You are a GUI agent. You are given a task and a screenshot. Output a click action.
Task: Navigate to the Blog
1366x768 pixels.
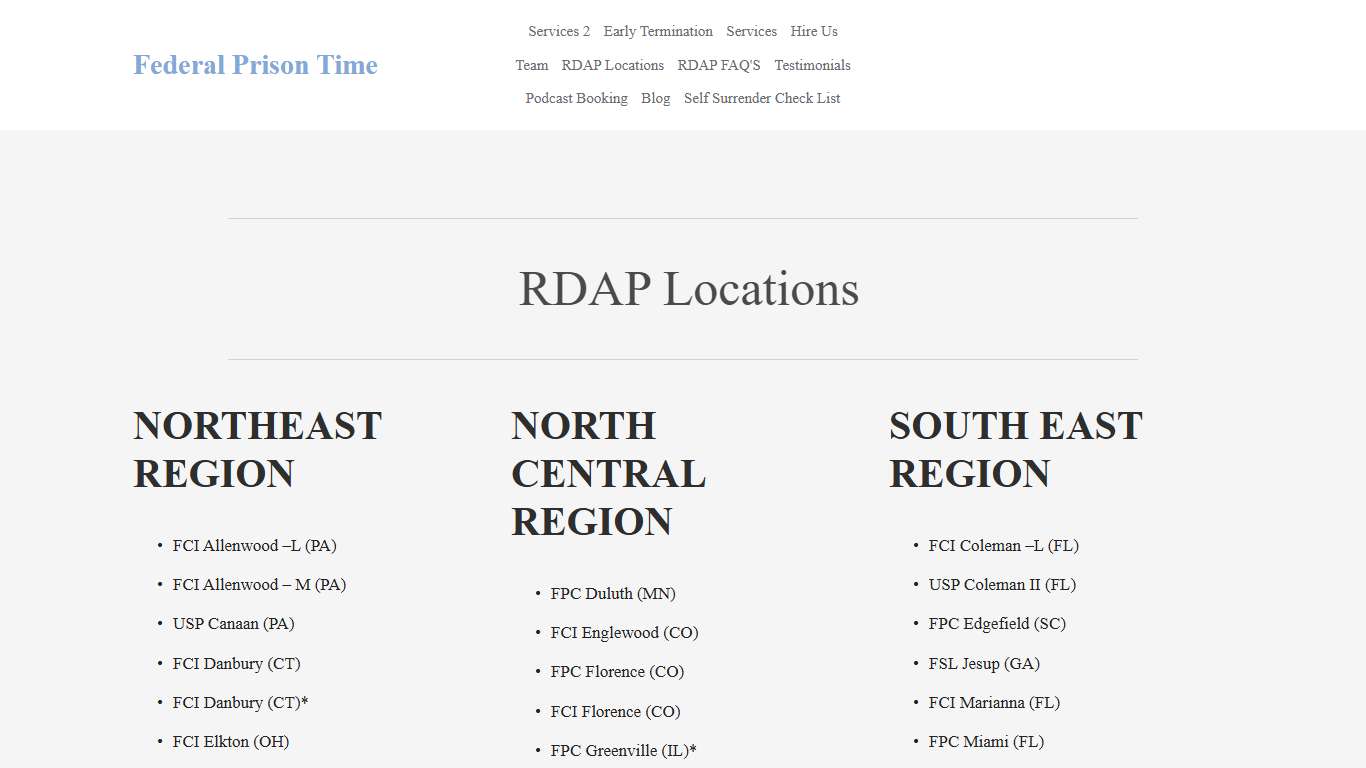tap(656, 98)
